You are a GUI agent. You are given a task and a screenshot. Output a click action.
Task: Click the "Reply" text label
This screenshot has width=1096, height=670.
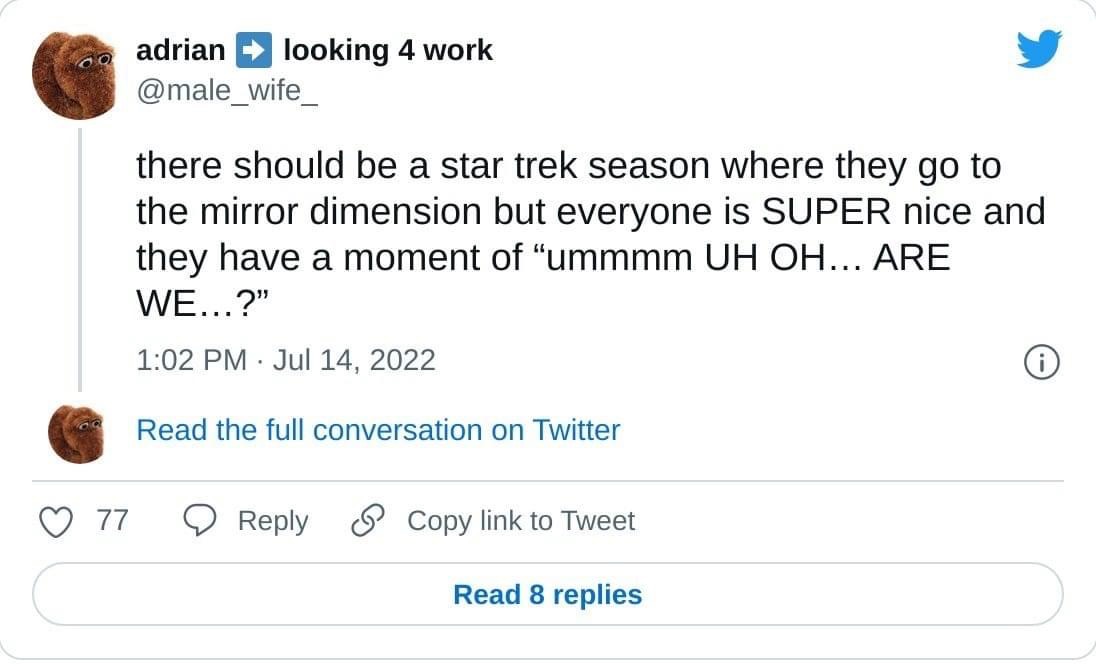pos(272,521)
